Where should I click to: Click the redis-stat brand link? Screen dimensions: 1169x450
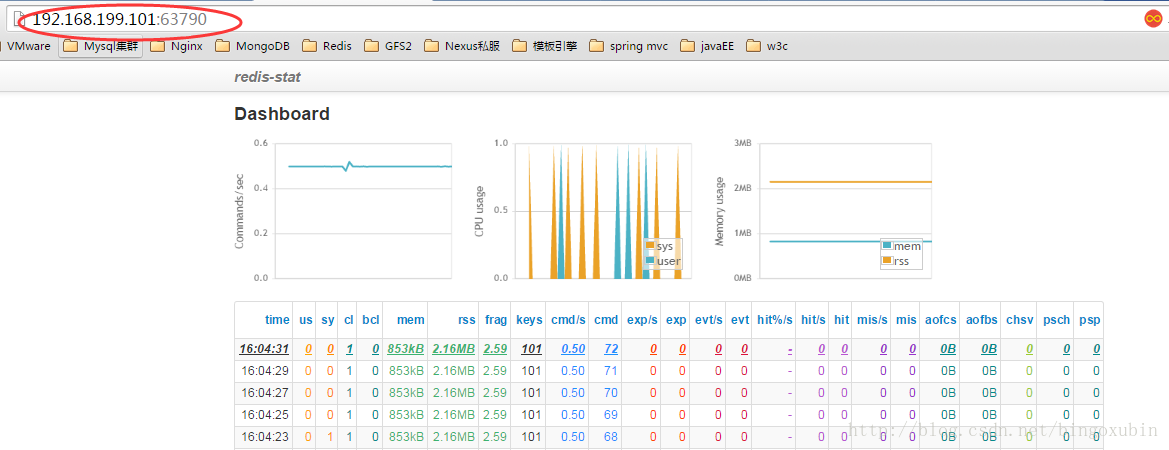point(268,77)
